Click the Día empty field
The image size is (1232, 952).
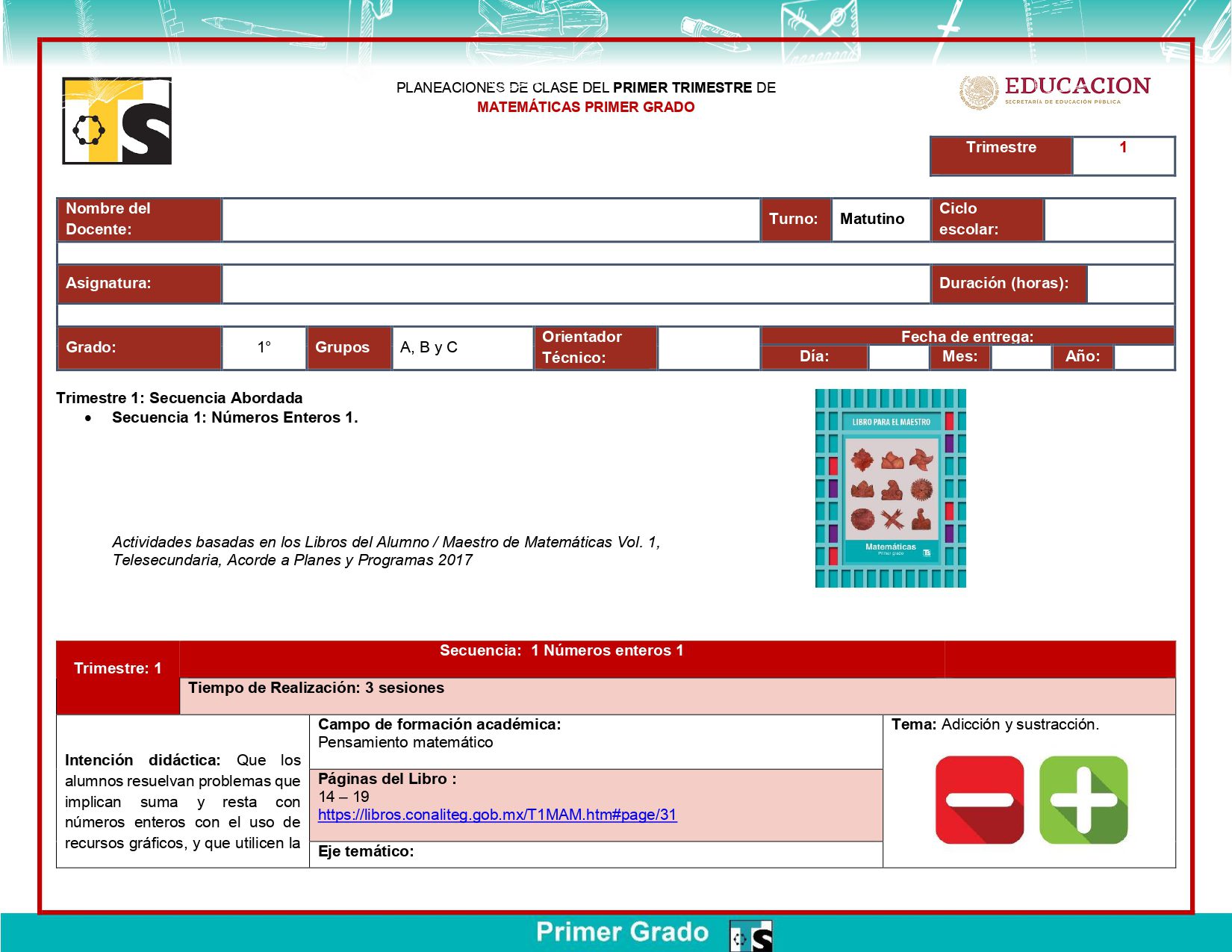click(898, 357)
